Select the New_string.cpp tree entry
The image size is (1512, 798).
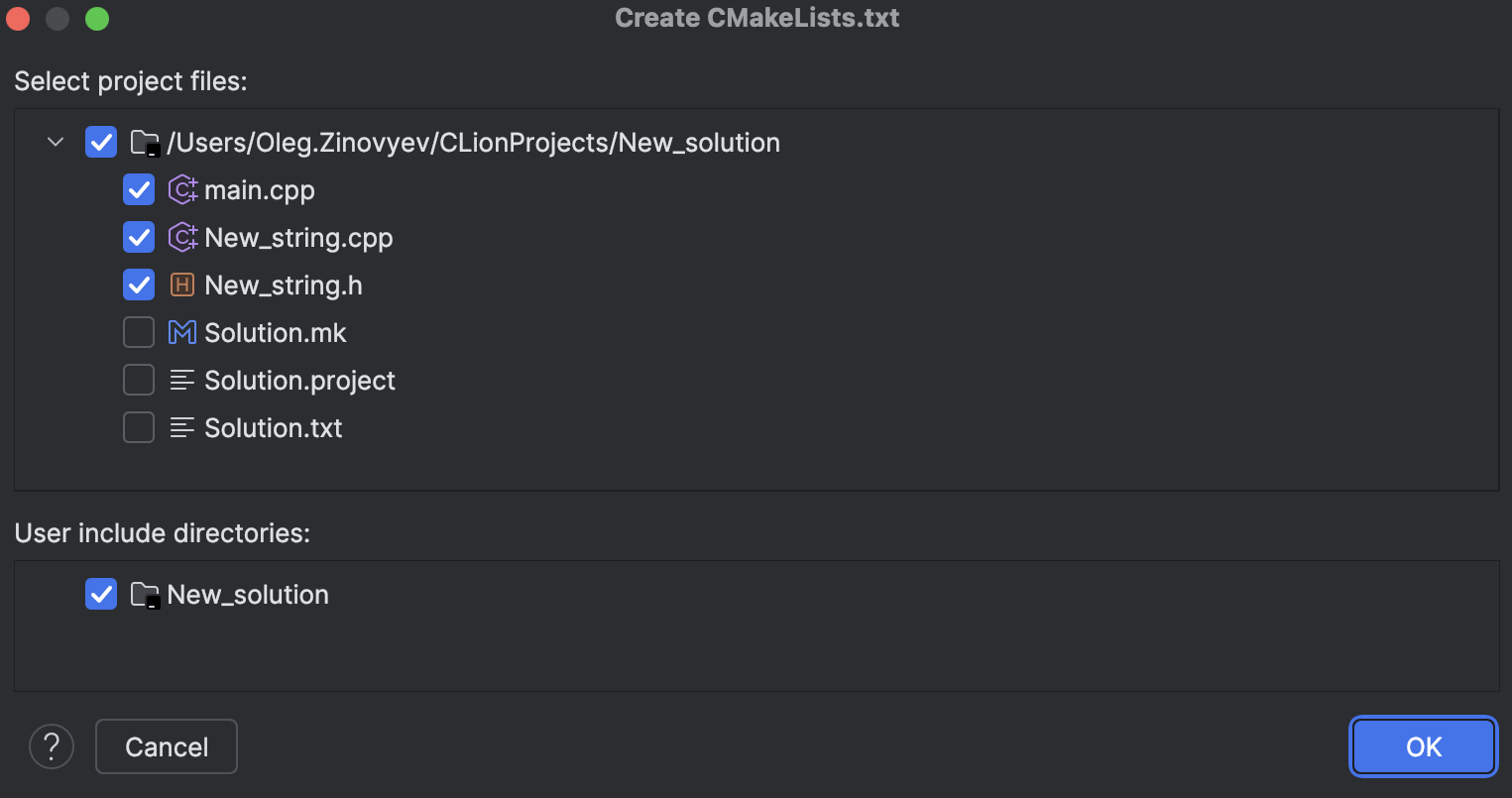tap(298, 237)
